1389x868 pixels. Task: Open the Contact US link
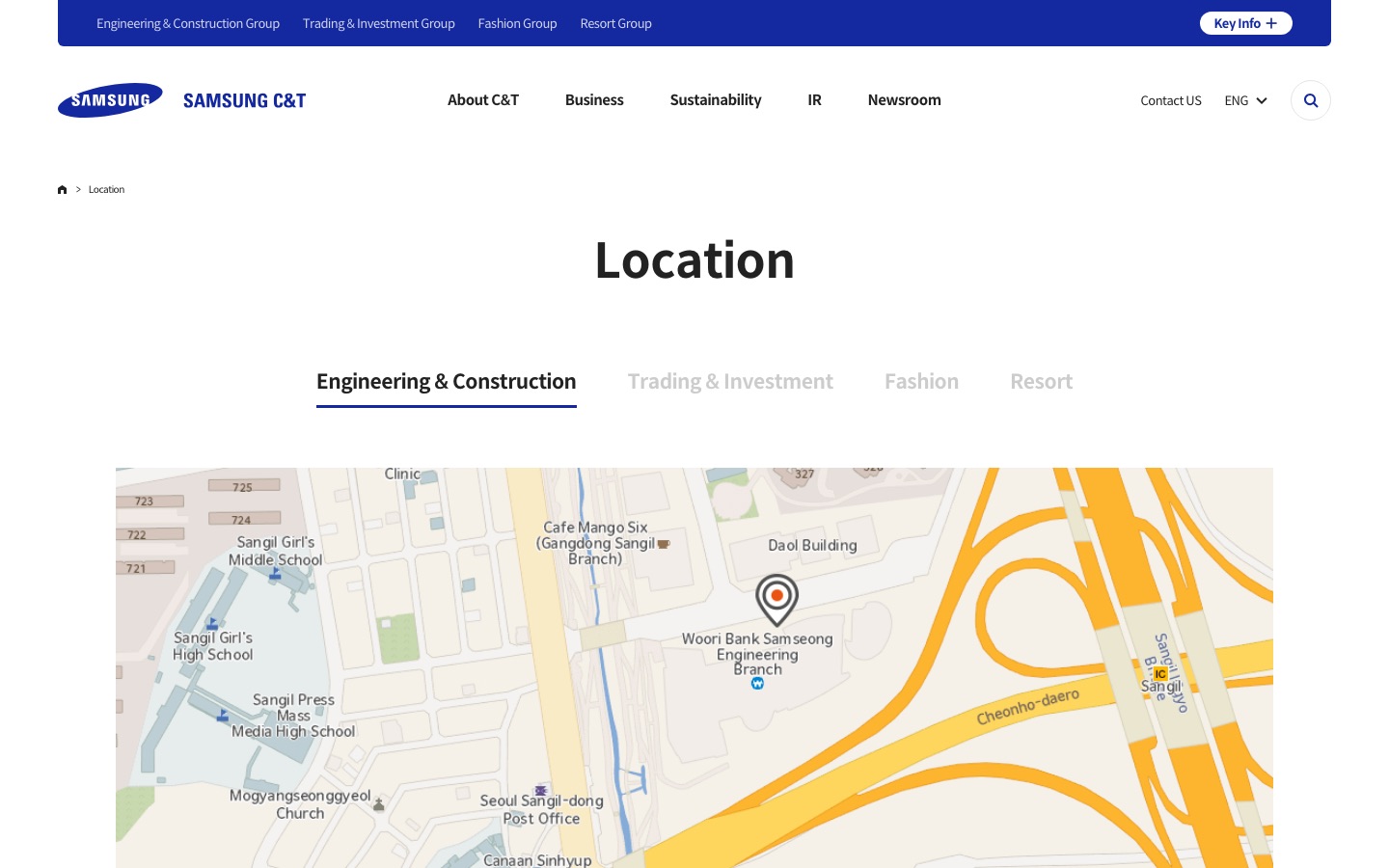click(1171, 100)
